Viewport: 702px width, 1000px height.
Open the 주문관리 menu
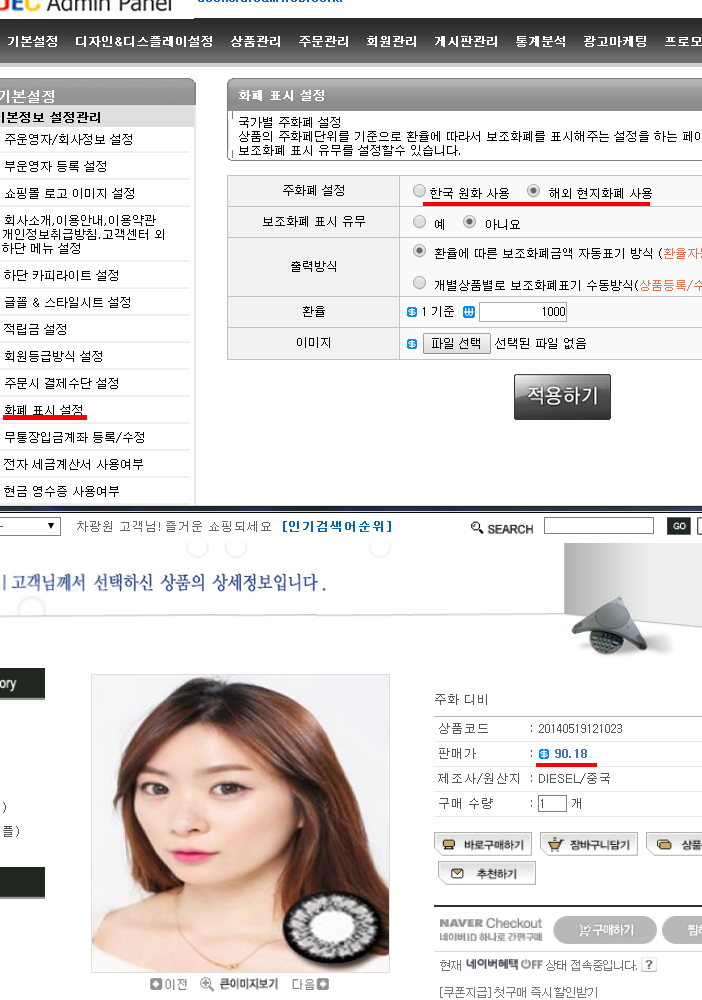[324, 41]
